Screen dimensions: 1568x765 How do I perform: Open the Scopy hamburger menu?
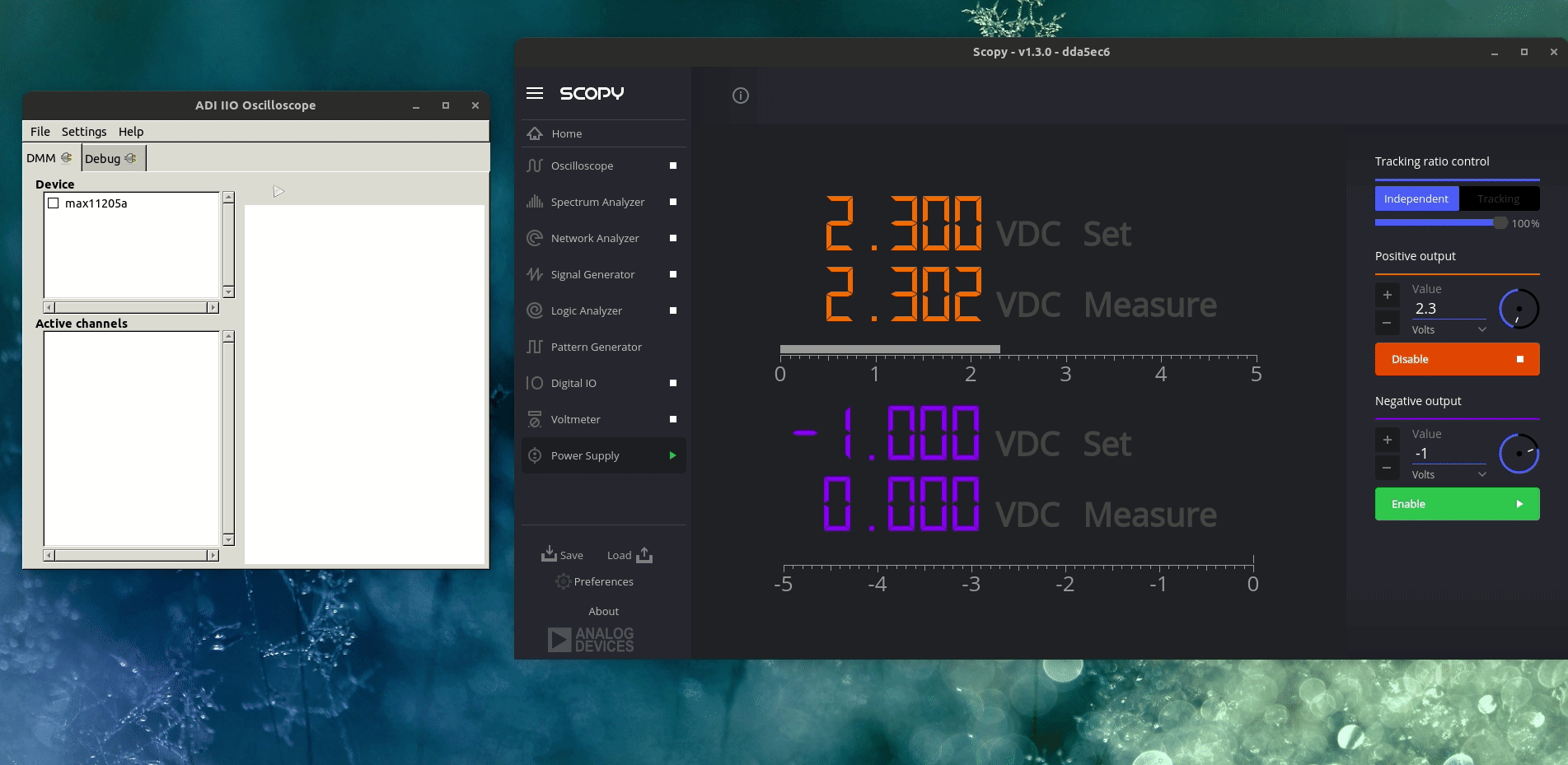pyautogui.click(x=535, y=93)
